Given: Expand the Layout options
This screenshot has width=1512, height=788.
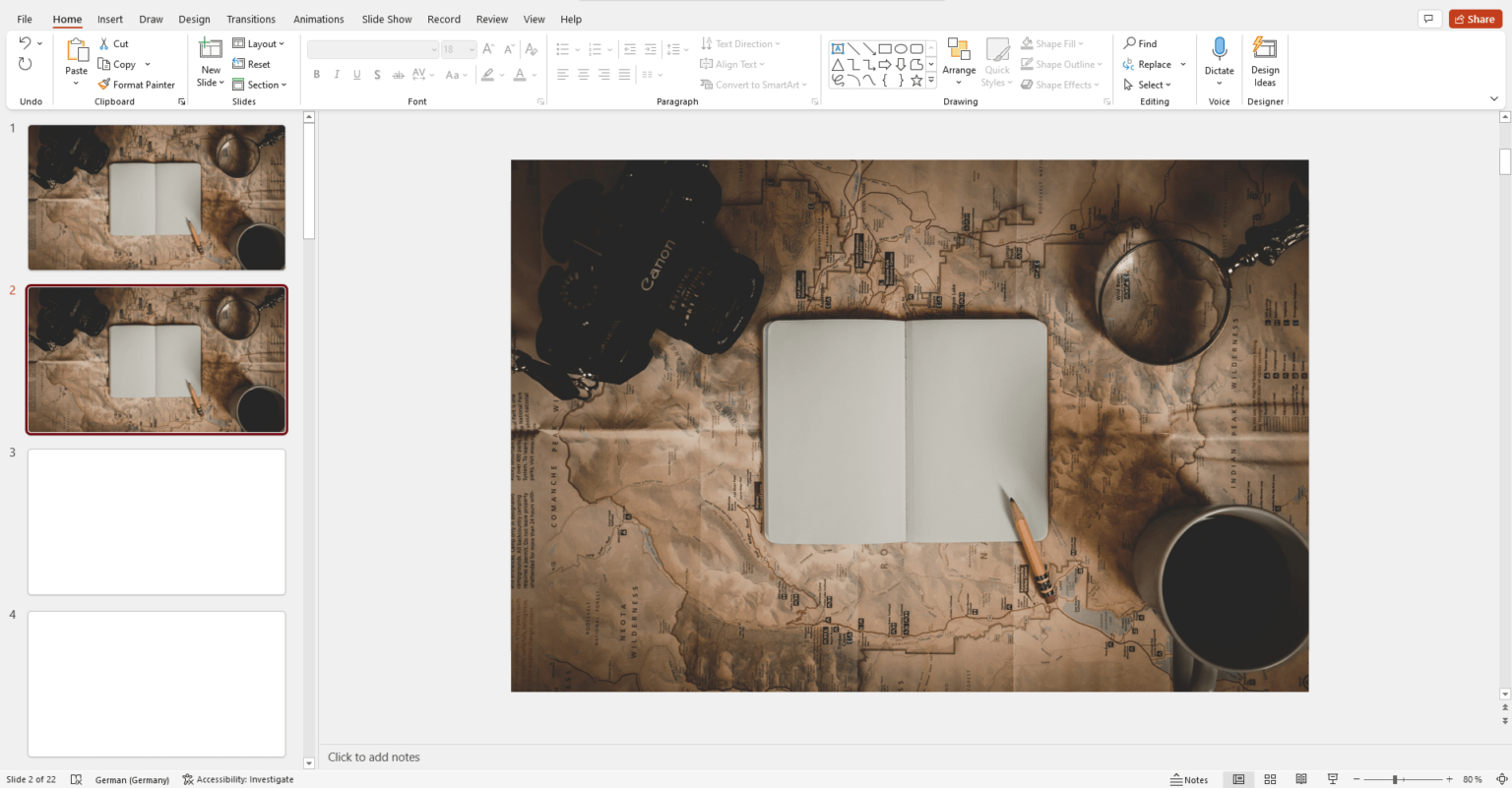Looking at the screenshot, I should 260,42.
